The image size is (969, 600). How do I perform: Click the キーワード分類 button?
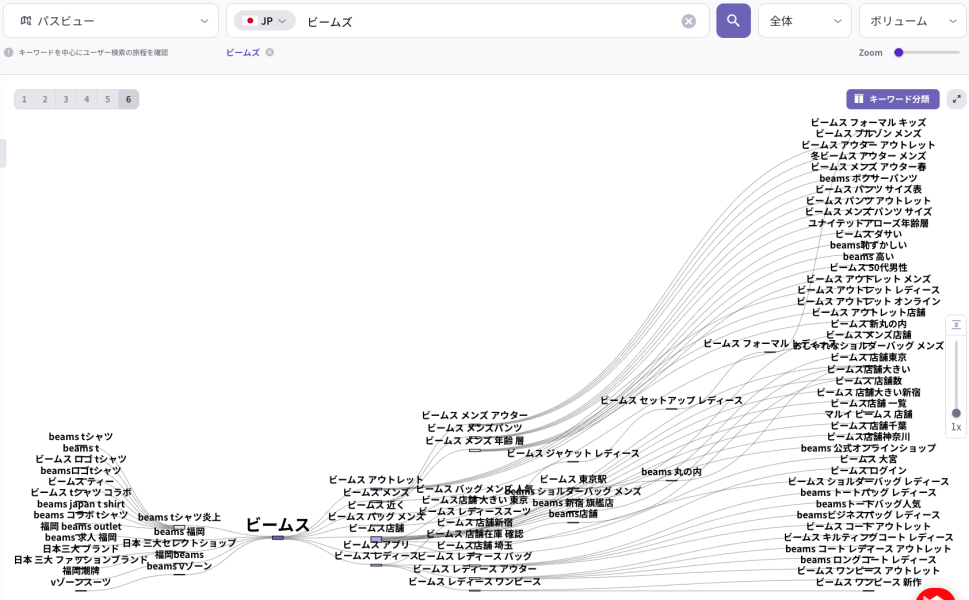click(x=892, y=99)
